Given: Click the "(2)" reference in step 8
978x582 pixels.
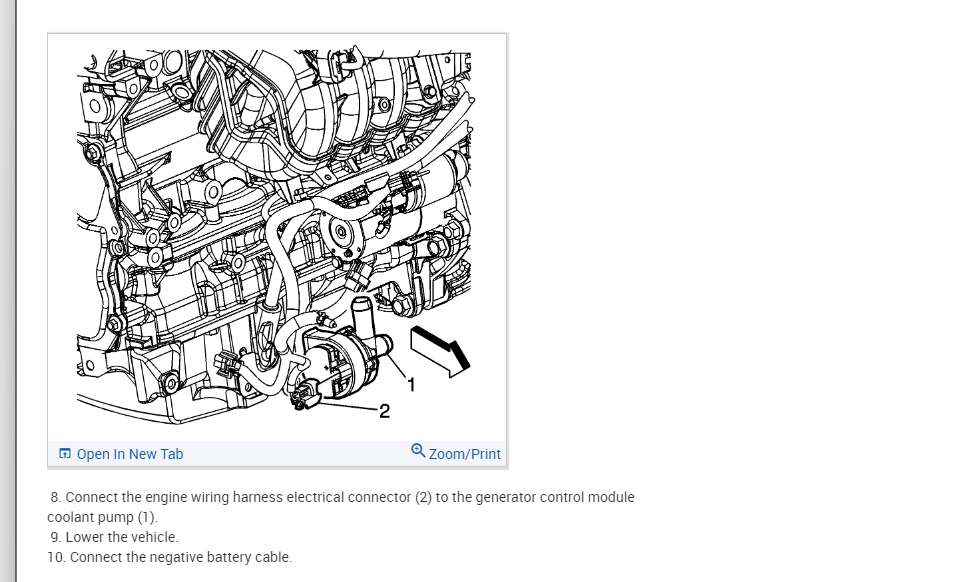Looking at the screenshot, I should (x=424, y=497).
